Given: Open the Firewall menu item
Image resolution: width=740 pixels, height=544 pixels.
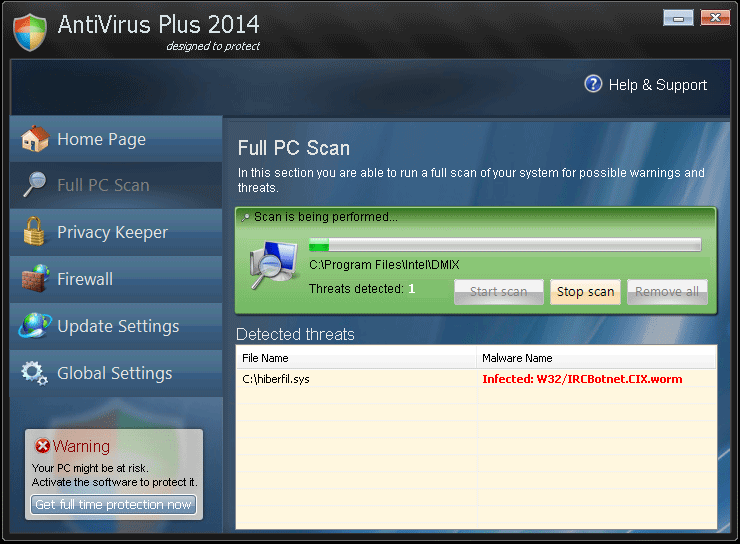Looking at the screenshot, I should pyautogui.click(x=85, y=279).
